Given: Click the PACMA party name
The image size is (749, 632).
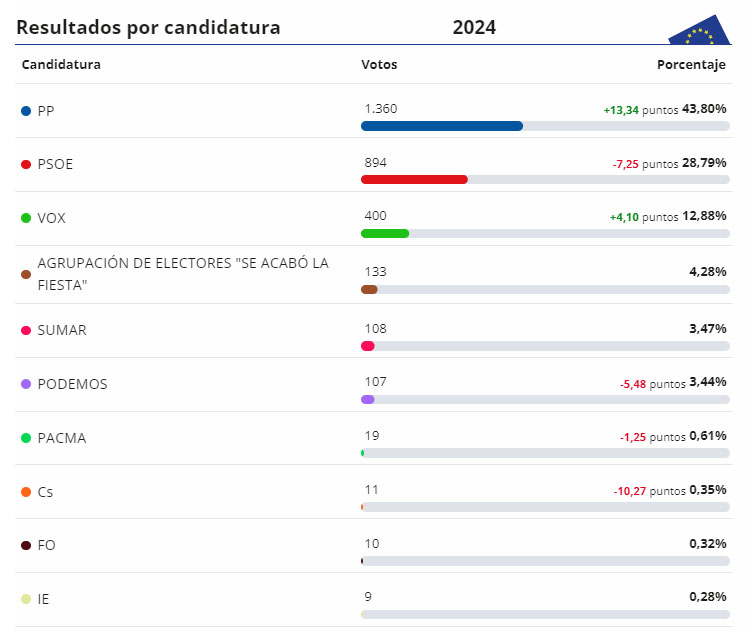Looking at the screenshot, I should click(x=61, y=438).
